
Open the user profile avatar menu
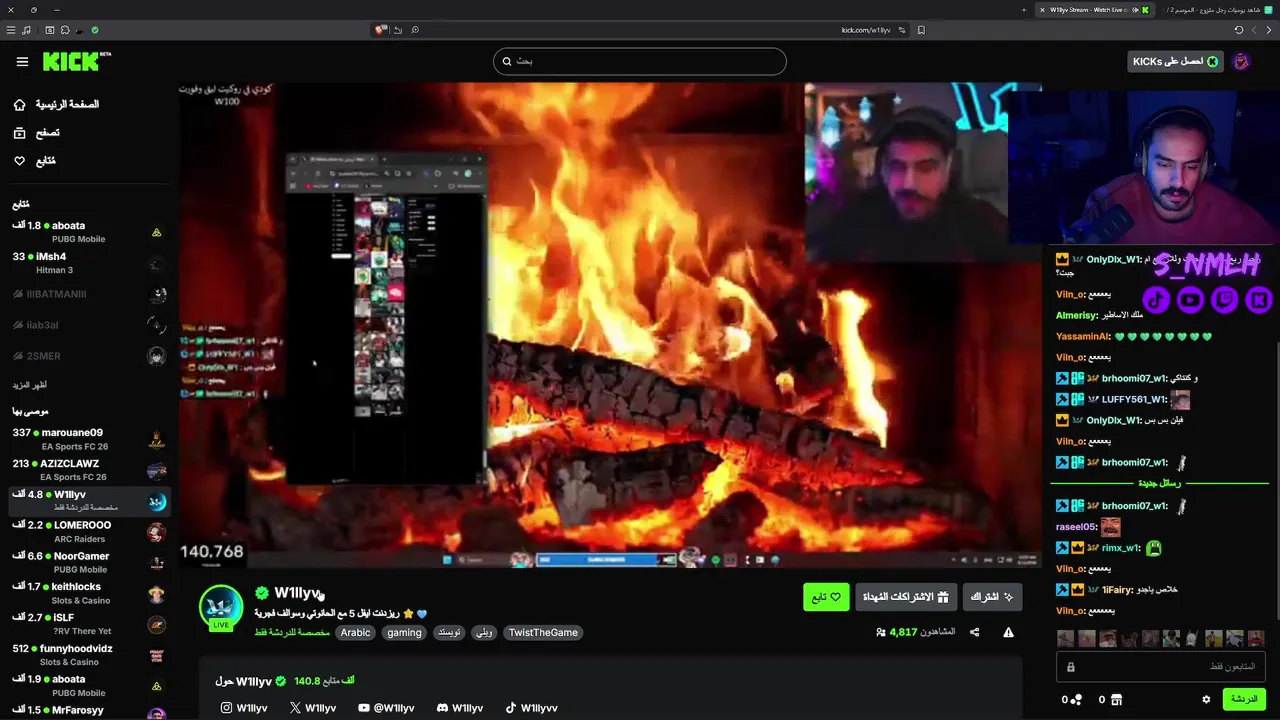1241,61
